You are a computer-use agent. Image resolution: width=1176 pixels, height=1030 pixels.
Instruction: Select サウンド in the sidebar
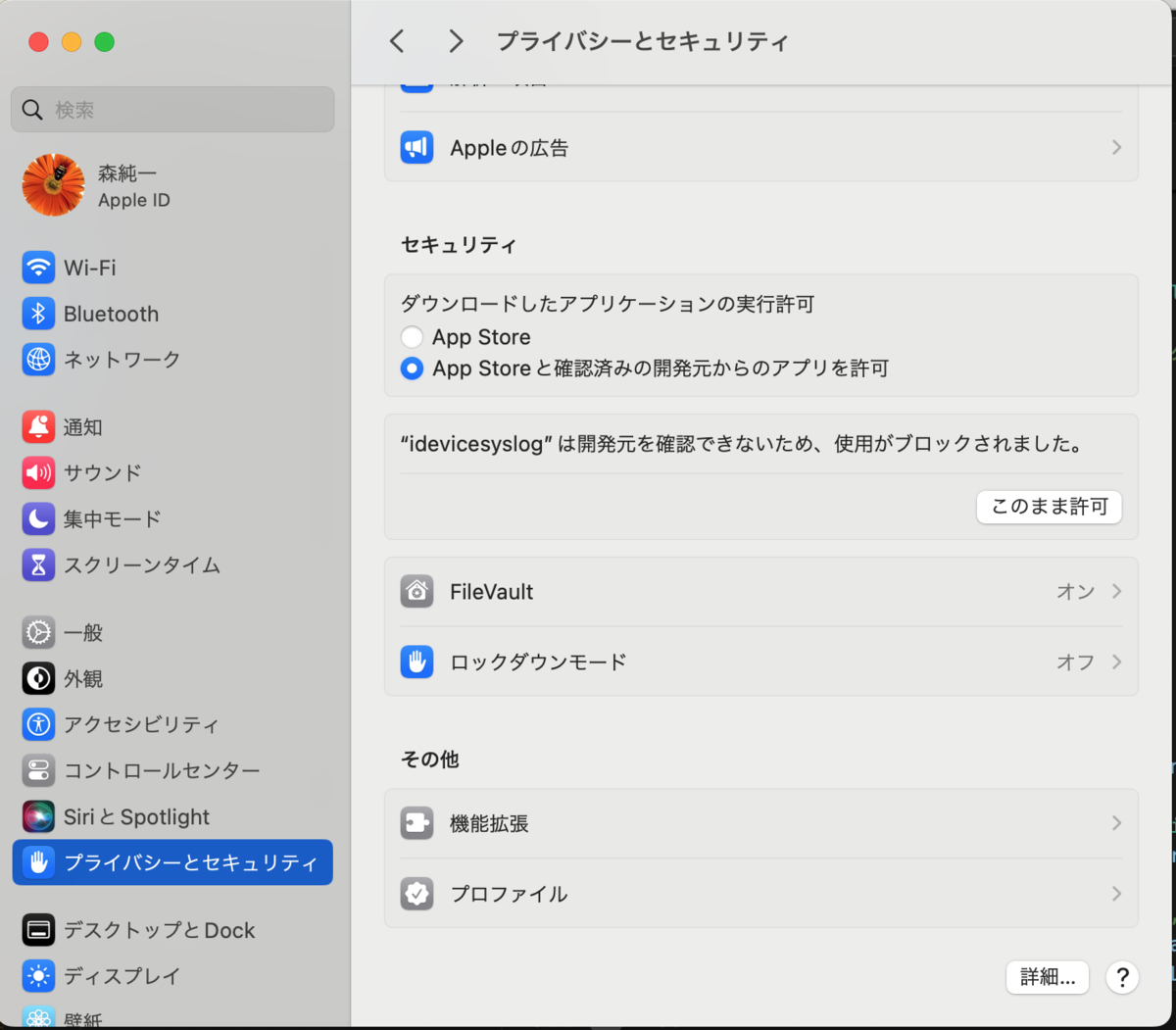[172, 473]
